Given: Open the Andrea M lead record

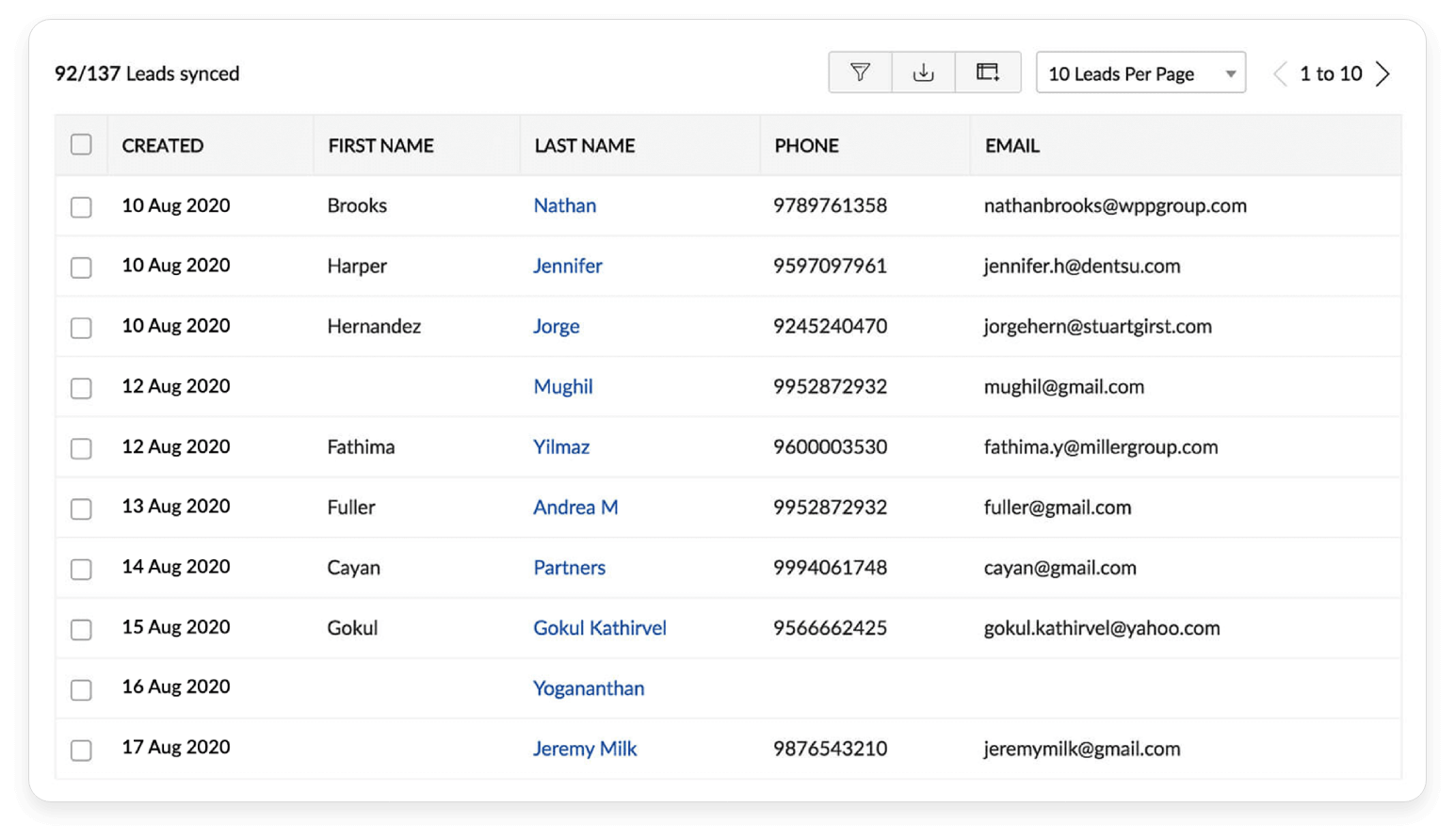Looking at the screenshot, I should pos(575,508).
